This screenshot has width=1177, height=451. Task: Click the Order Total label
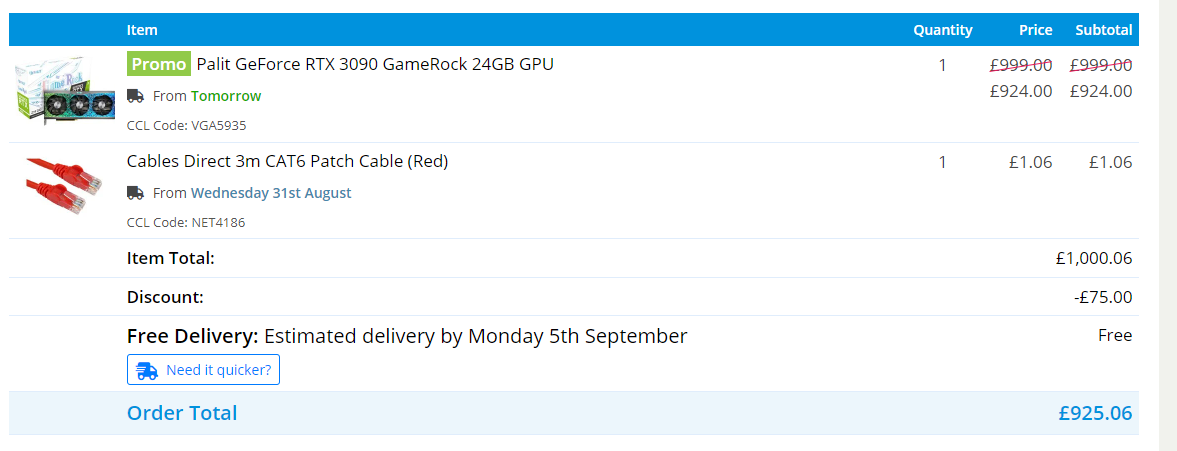click(x=182, y=413)
